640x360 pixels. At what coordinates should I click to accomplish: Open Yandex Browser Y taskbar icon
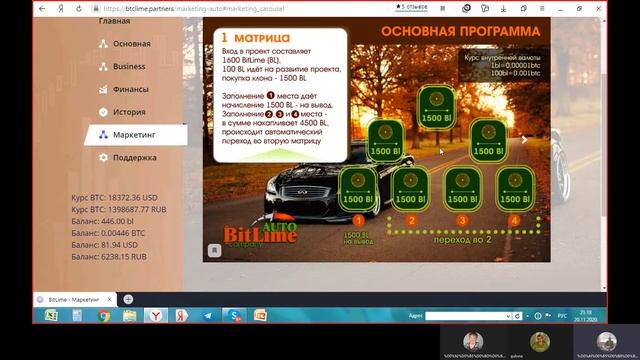pos(156,316)
